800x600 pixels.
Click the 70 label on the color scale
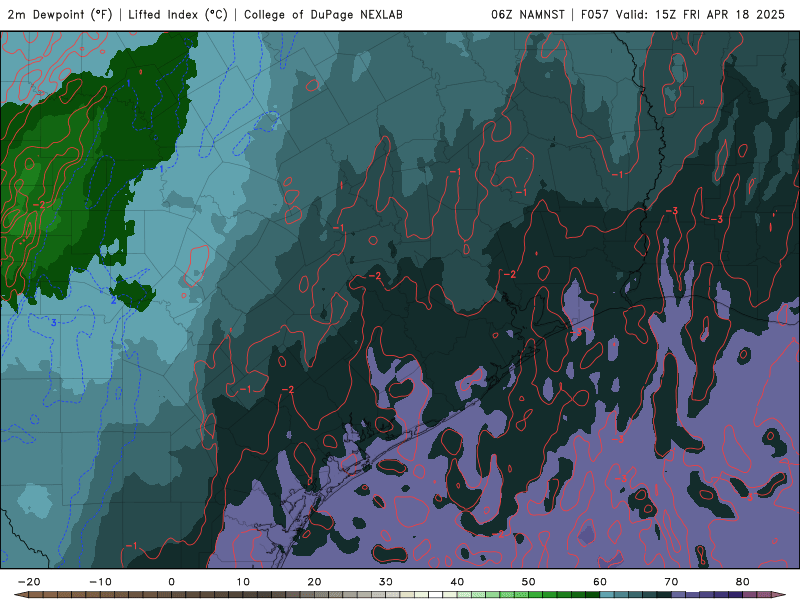671,582
